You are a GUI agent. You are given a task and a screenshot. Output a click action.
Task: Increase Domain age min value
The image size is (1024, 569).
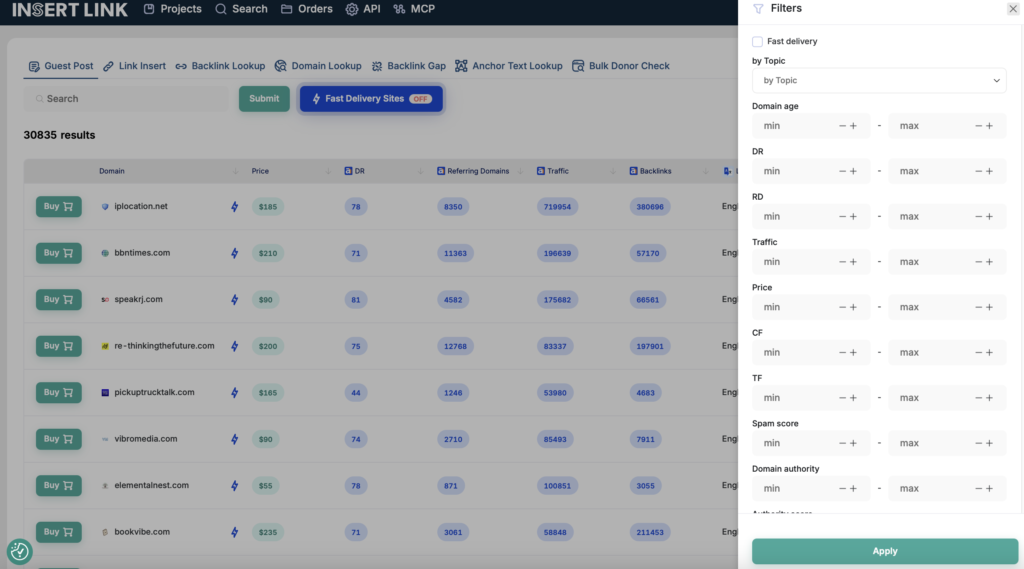click(853, 126)
